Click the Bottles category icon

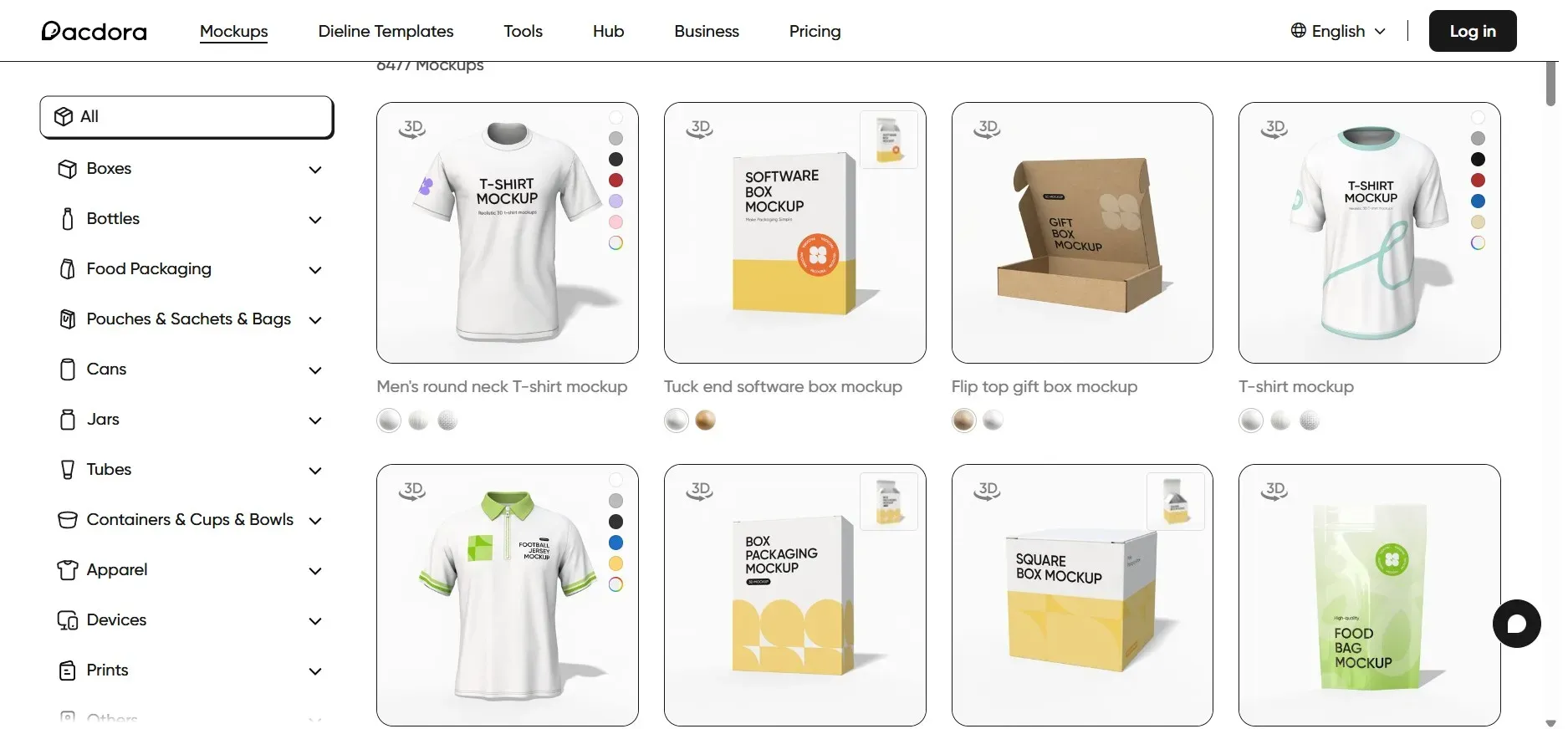pyautogui.click(x=68, y=219)
